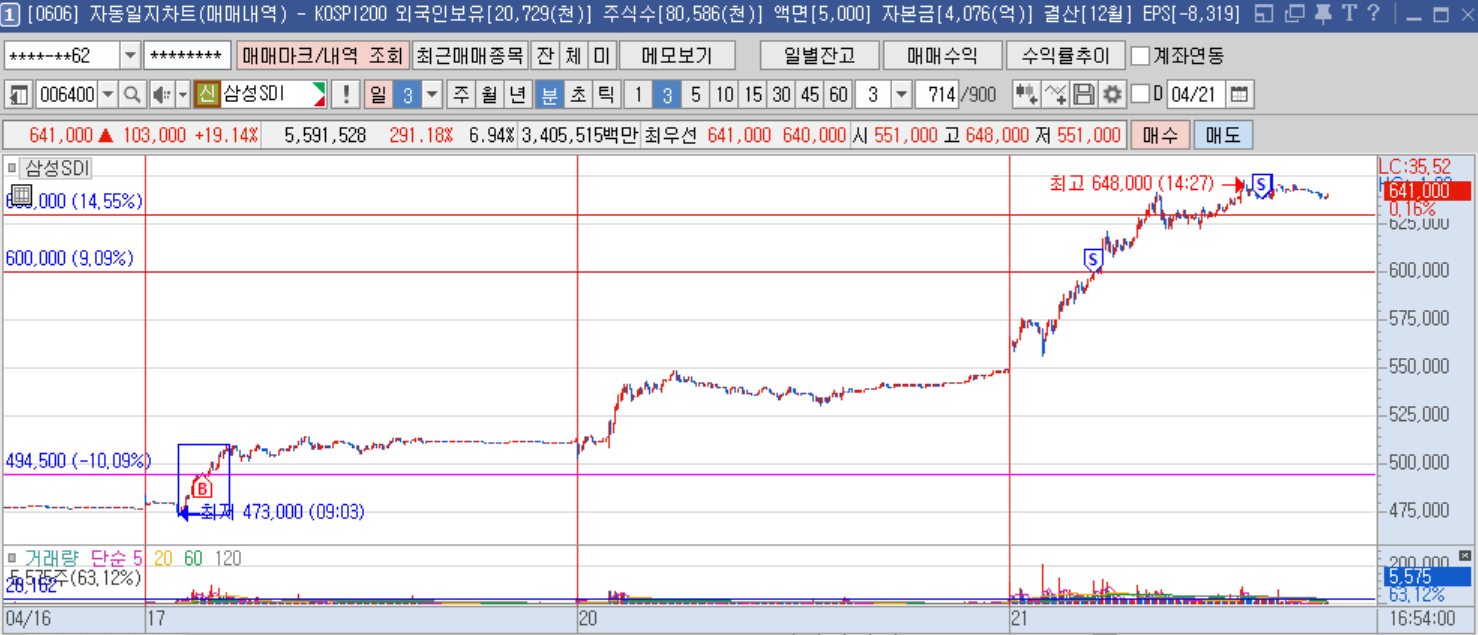Click the blue 매도 sell button
The image size is (1478, 635).
pyautogui.click(x=1222, y=135)
